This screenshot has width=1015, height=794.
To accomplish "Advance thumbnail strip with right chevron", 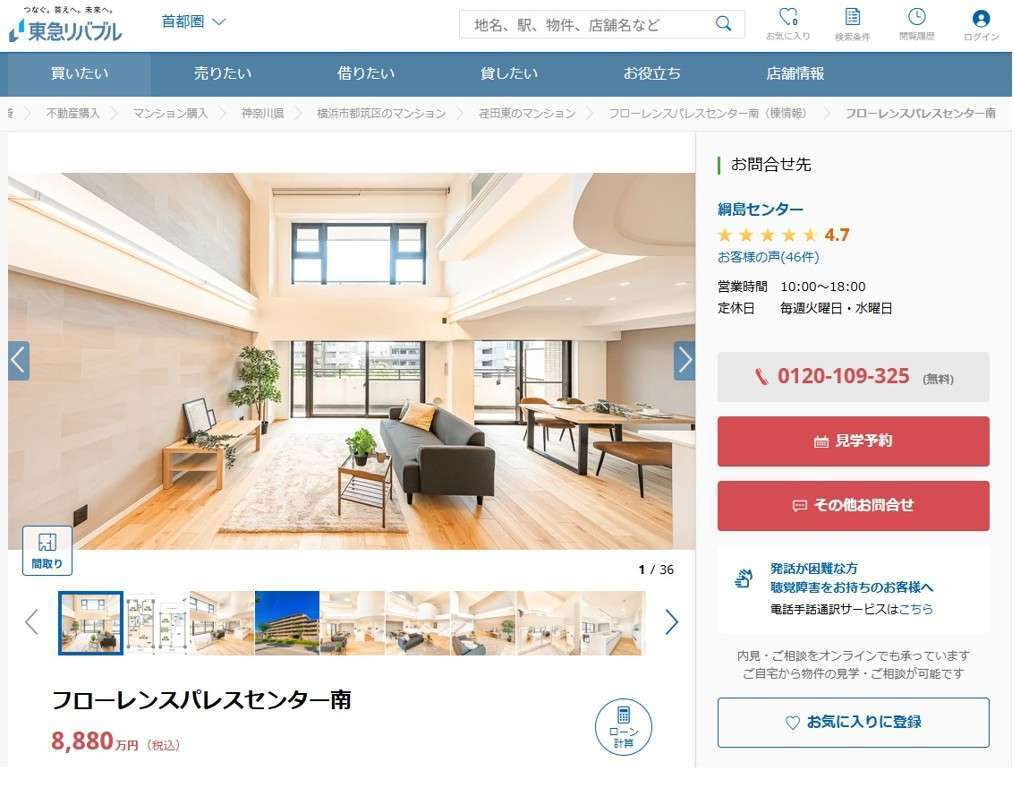I will pyautogui.click(x=671, y=623).
